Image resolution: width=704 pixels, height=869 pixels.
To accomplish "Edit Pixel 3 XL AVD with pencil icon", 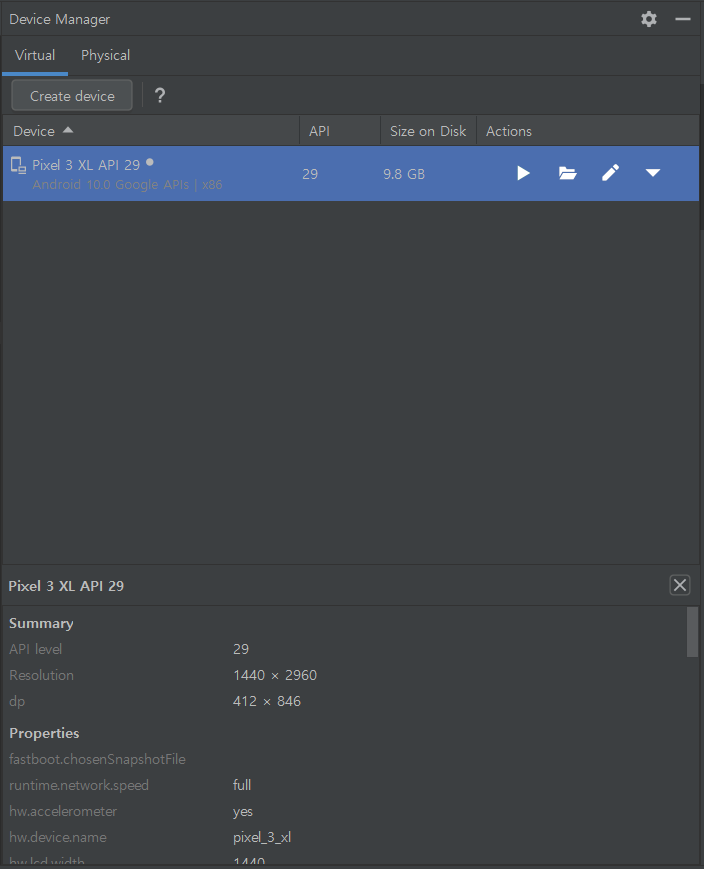I will point(610,173).
